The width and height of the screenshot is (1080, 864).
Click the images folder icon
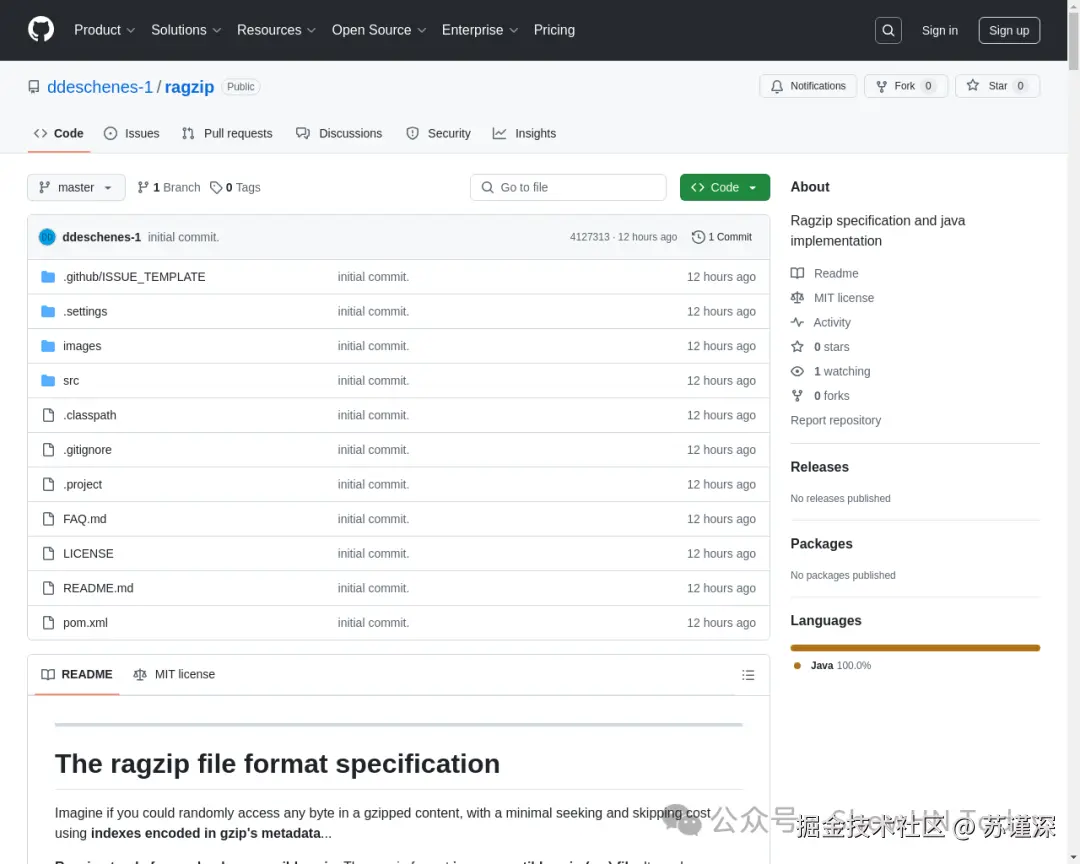48,346
